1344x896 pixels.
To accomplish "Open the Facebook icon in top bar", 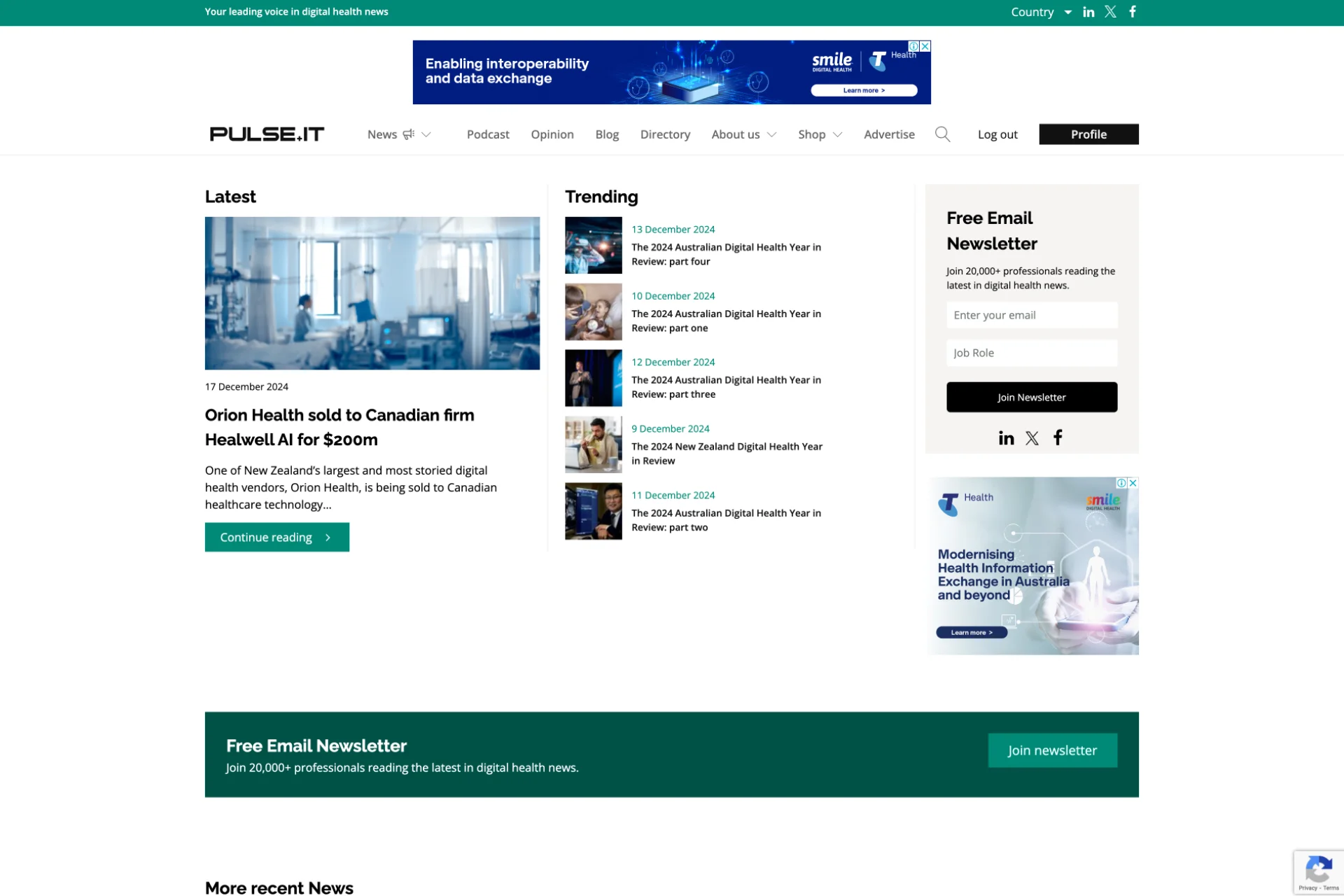I will click(1132, 12).
